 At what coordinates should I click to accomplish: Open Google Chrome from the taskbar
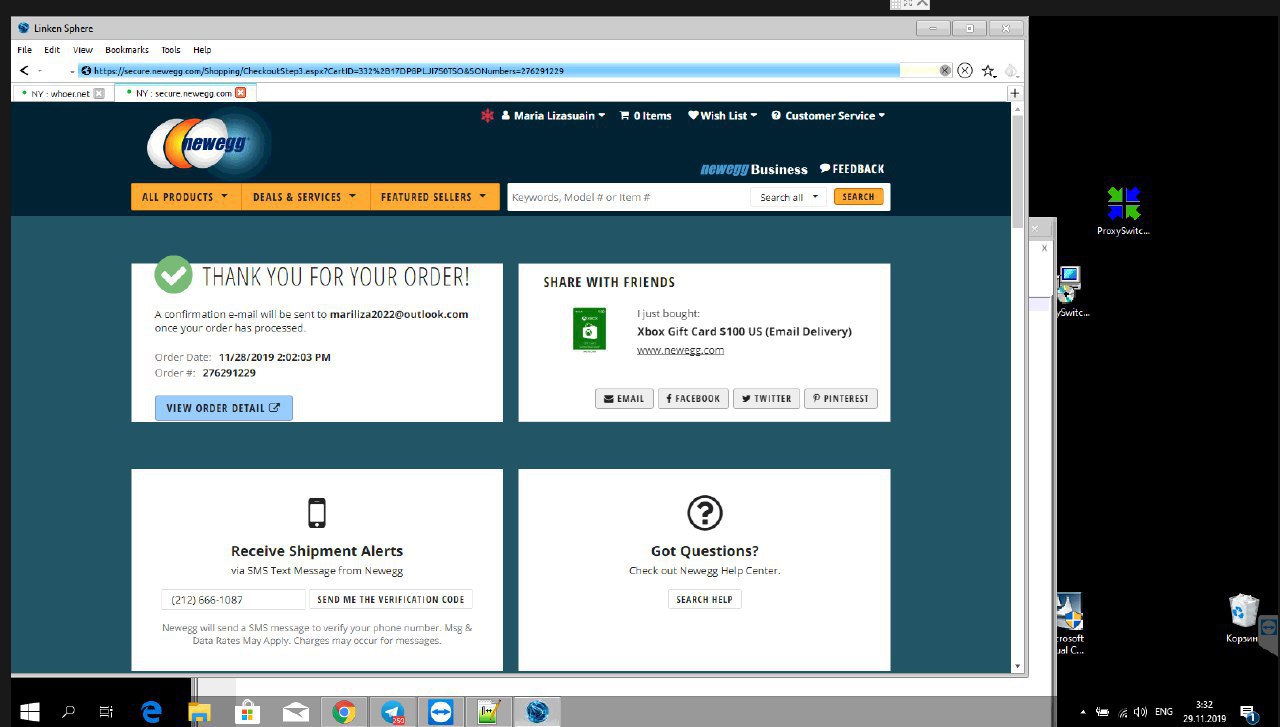344,712
